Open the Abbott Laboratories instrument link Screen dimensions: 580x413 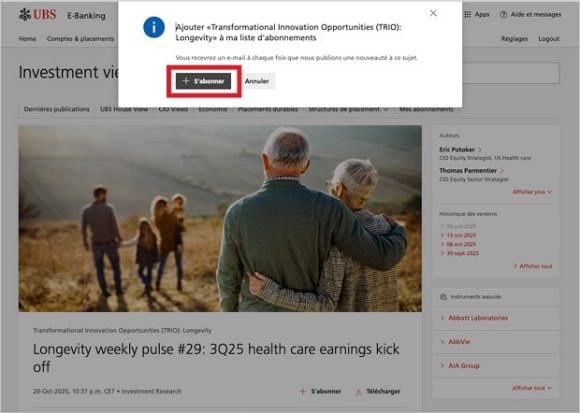tap(478, 318)
